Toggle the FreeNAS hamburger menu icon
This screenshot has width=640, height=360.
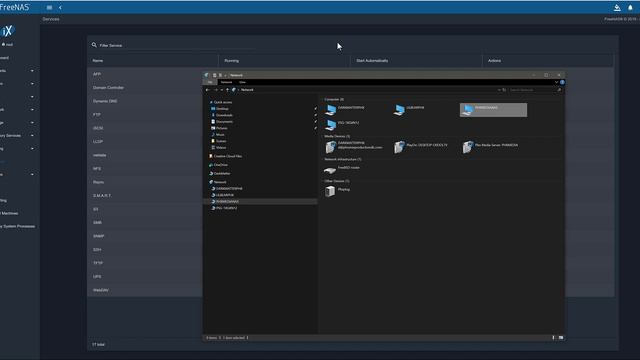click(x=49, y=7)
